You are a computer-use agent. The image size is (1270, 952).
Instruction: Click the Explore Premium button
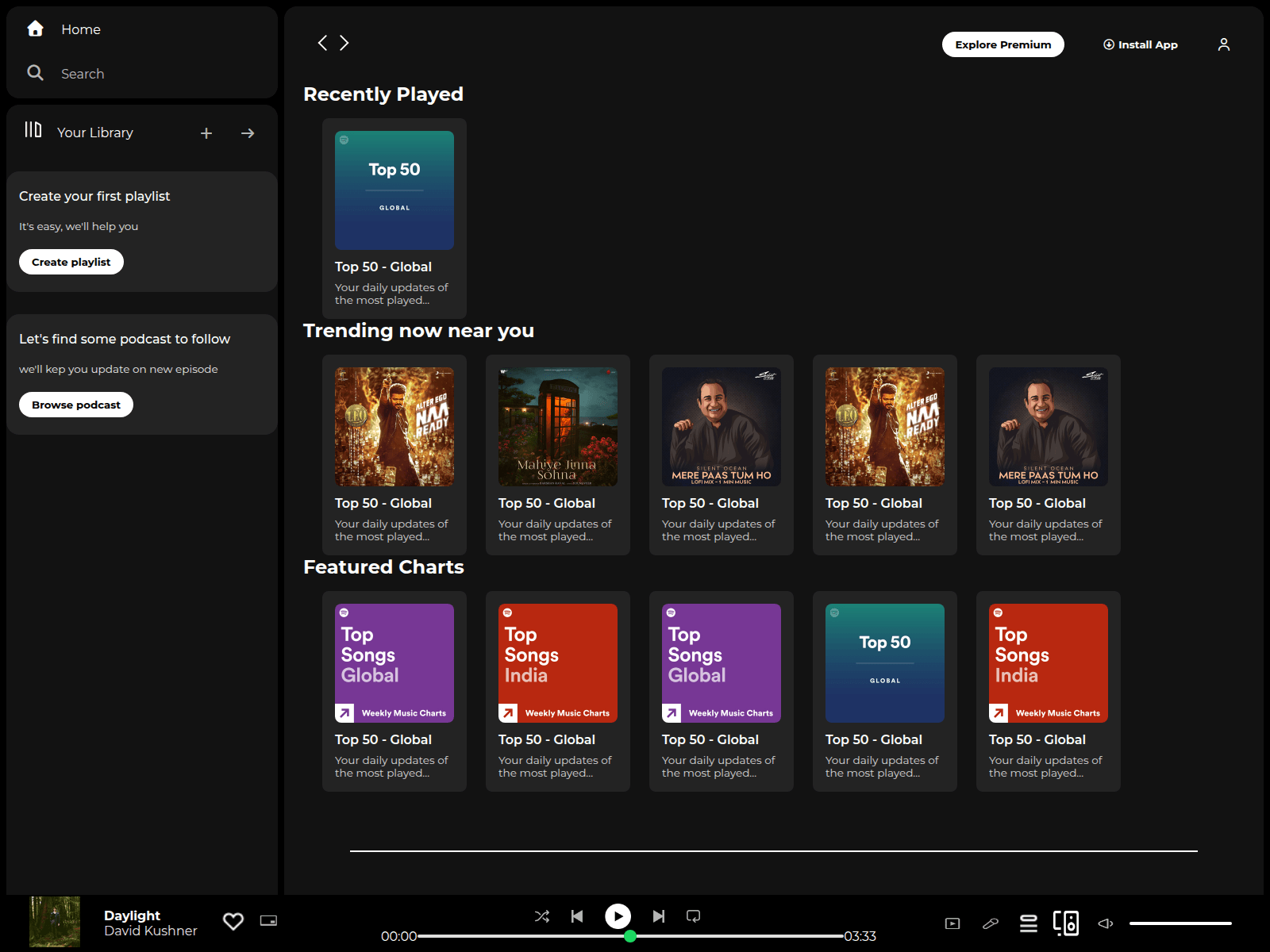1003,44
